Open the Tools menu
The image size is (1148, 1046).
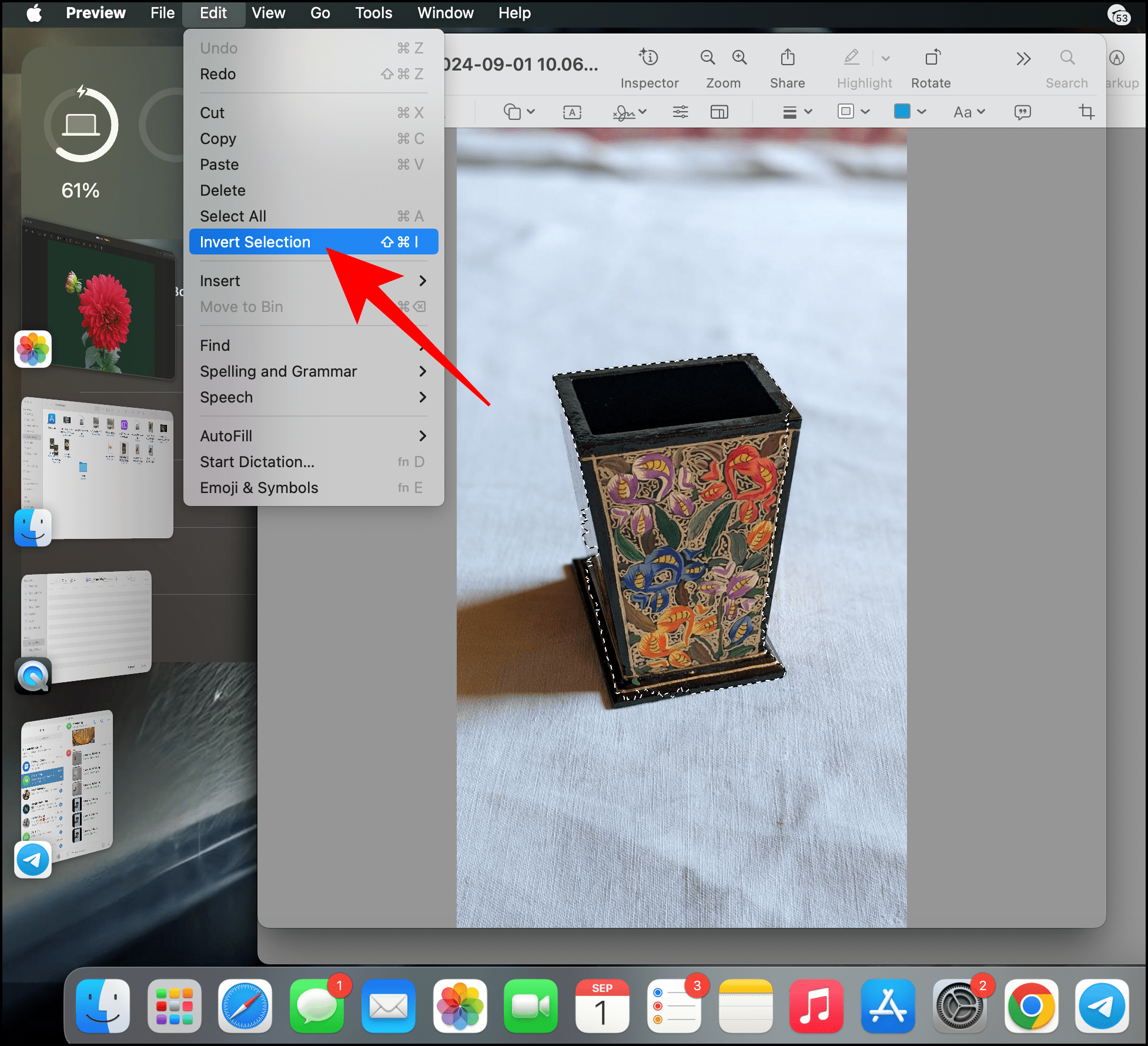[373, 13]
